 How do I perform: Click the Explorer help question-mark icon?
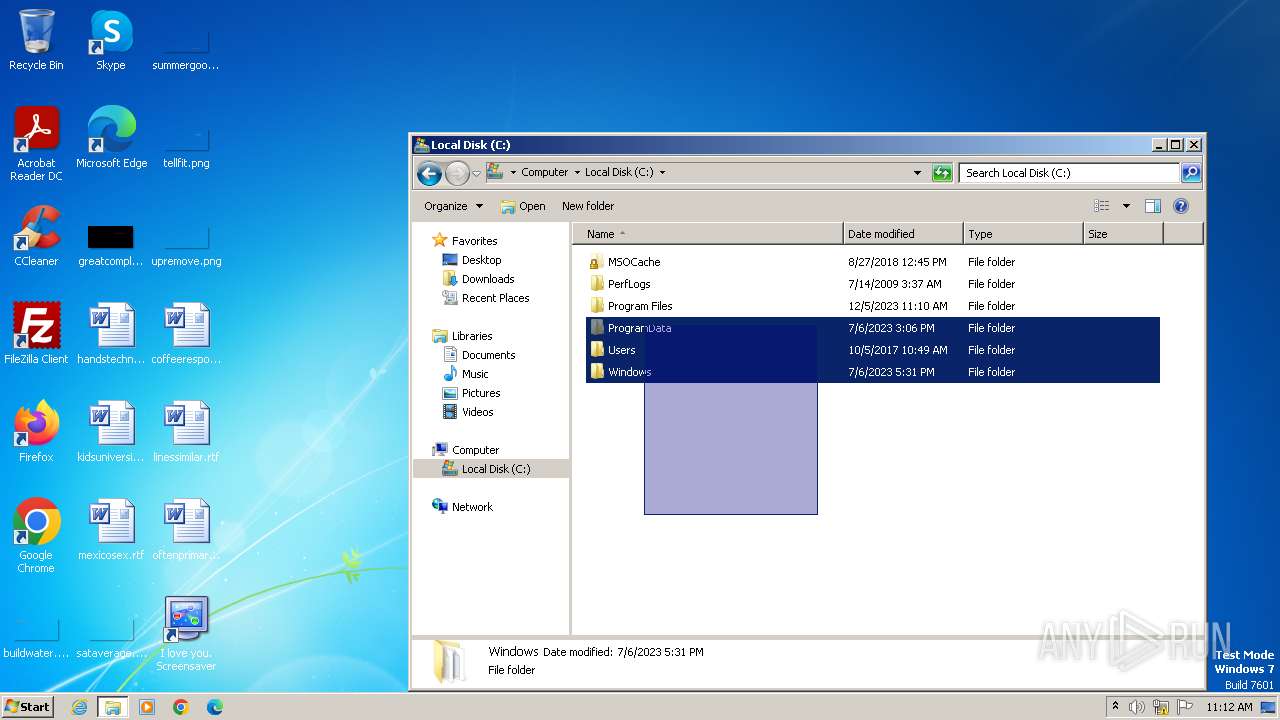coord(1181,206)
